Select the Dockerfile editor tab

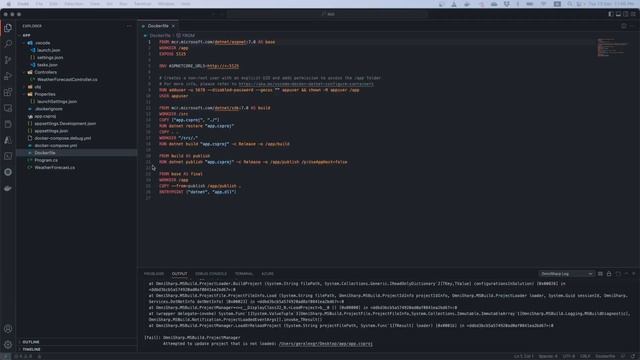click(x=158, y=26)
